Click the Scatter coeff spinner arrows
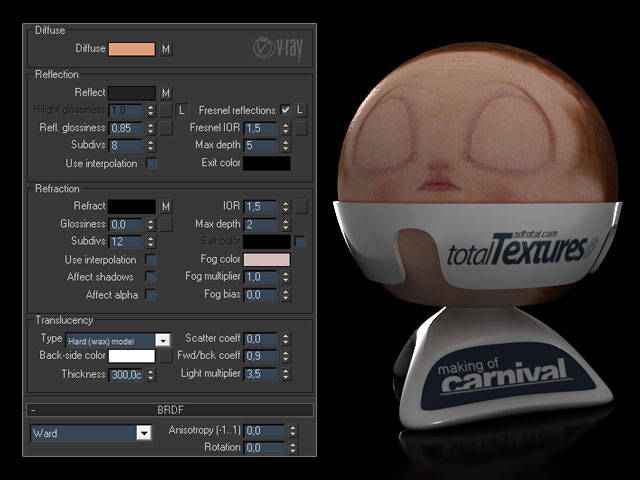Image resolution: width=640 pixels, height=480 pixels. coord(286,339)
